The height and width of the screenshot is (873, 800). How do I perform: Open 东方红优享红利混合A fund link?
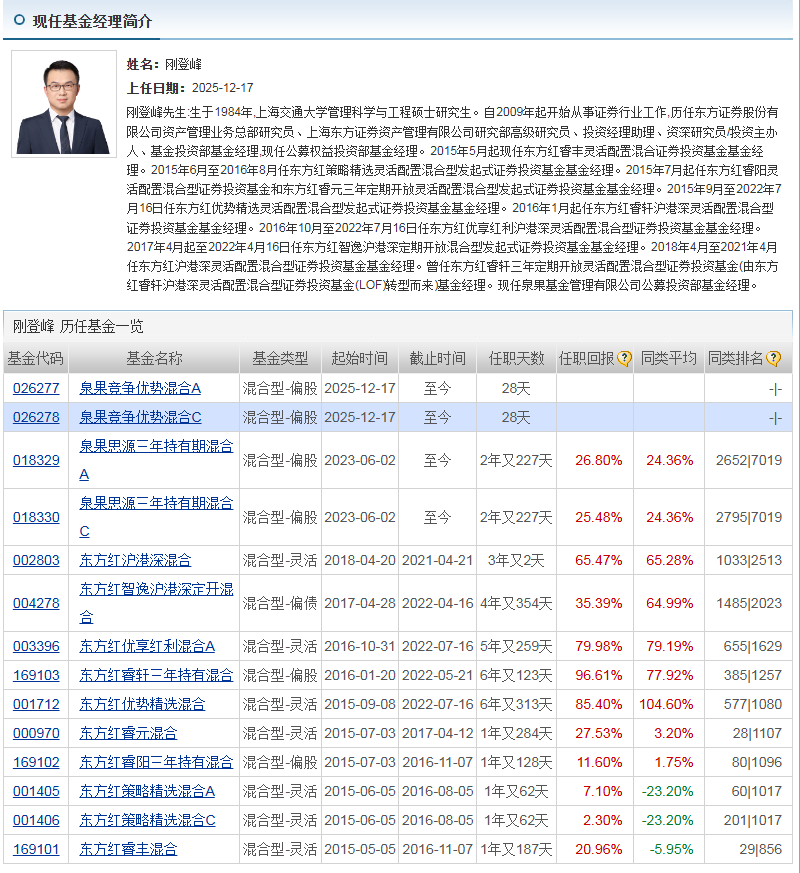(x=147, y=646)
